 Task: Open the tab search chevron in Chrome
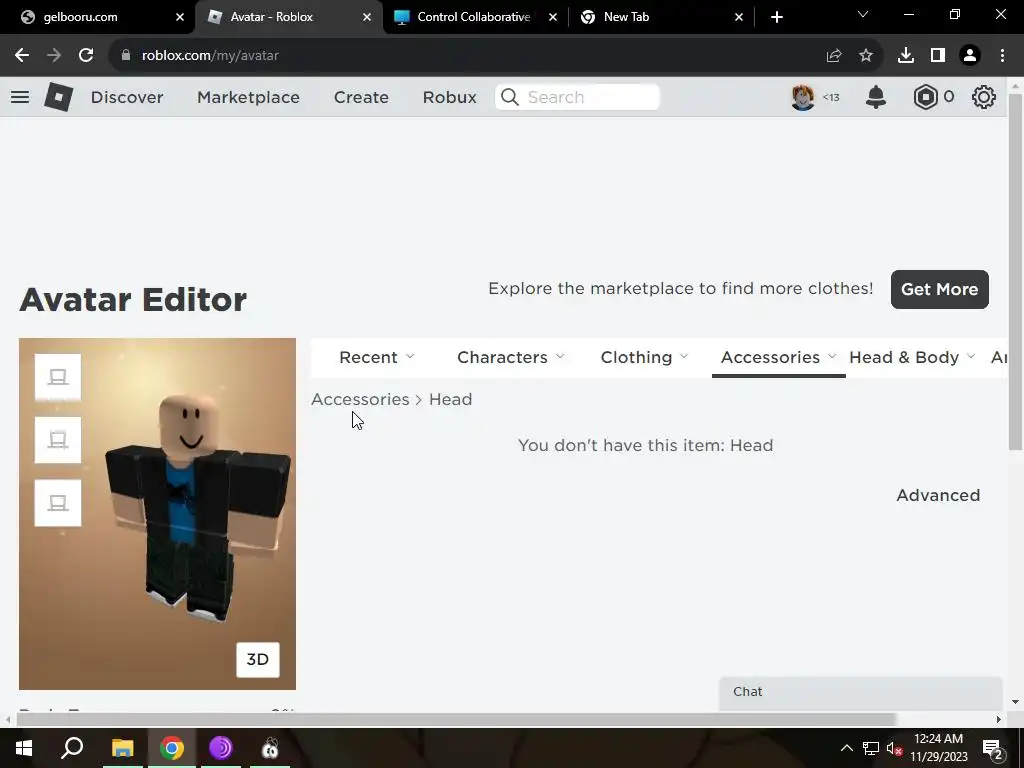(x=863, y=14)
